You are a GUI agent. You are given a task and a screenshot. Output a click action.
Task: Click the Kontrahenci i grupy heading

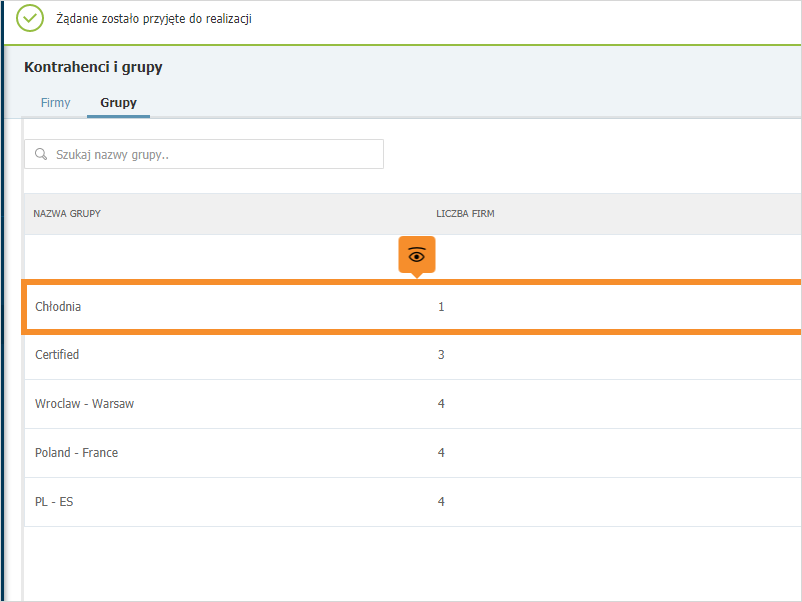click(x=93, y=67)
